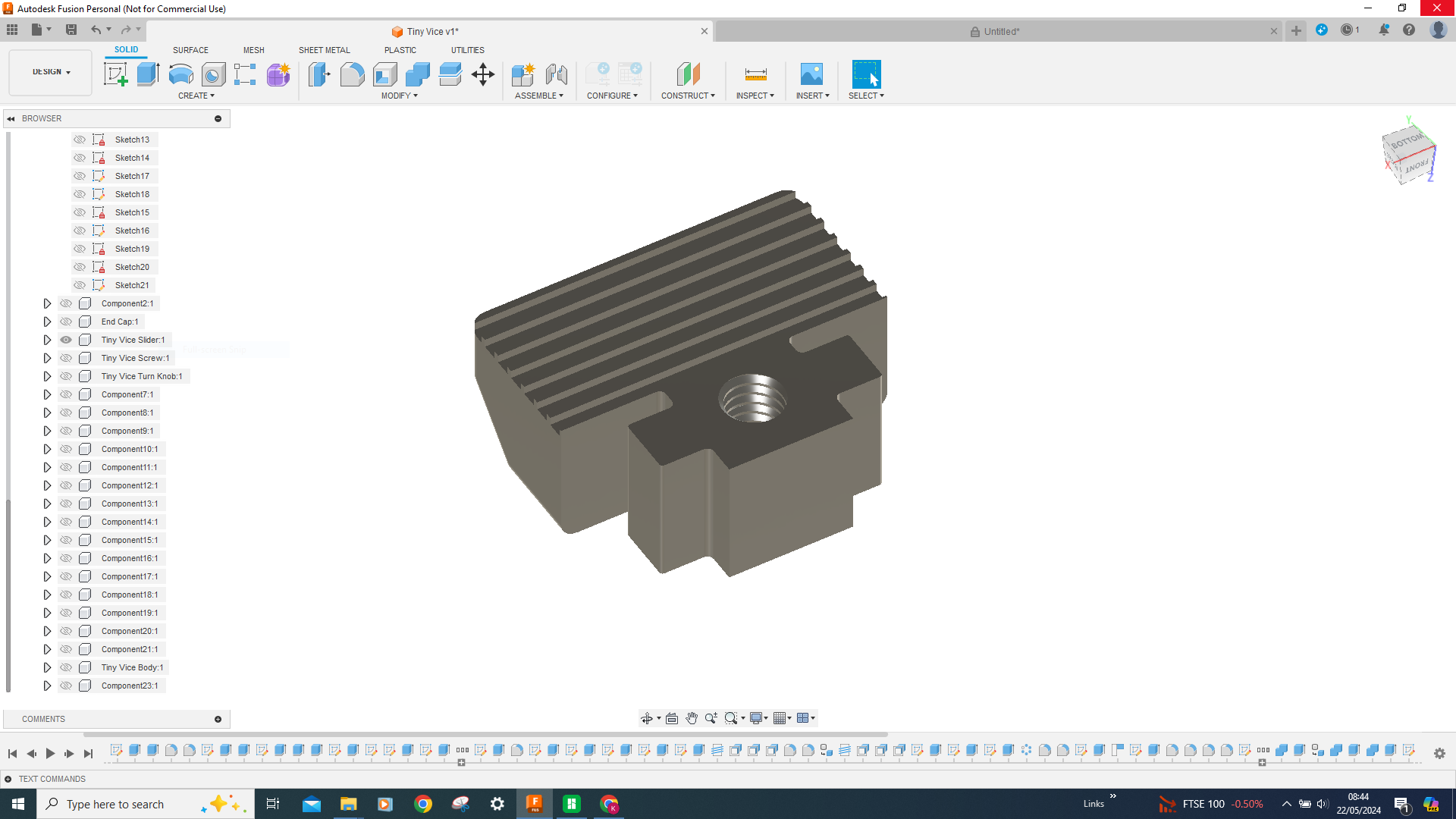Open the INSERT menu
Viewport: 1456px width, 819px height.
click(x=813, y=96)
